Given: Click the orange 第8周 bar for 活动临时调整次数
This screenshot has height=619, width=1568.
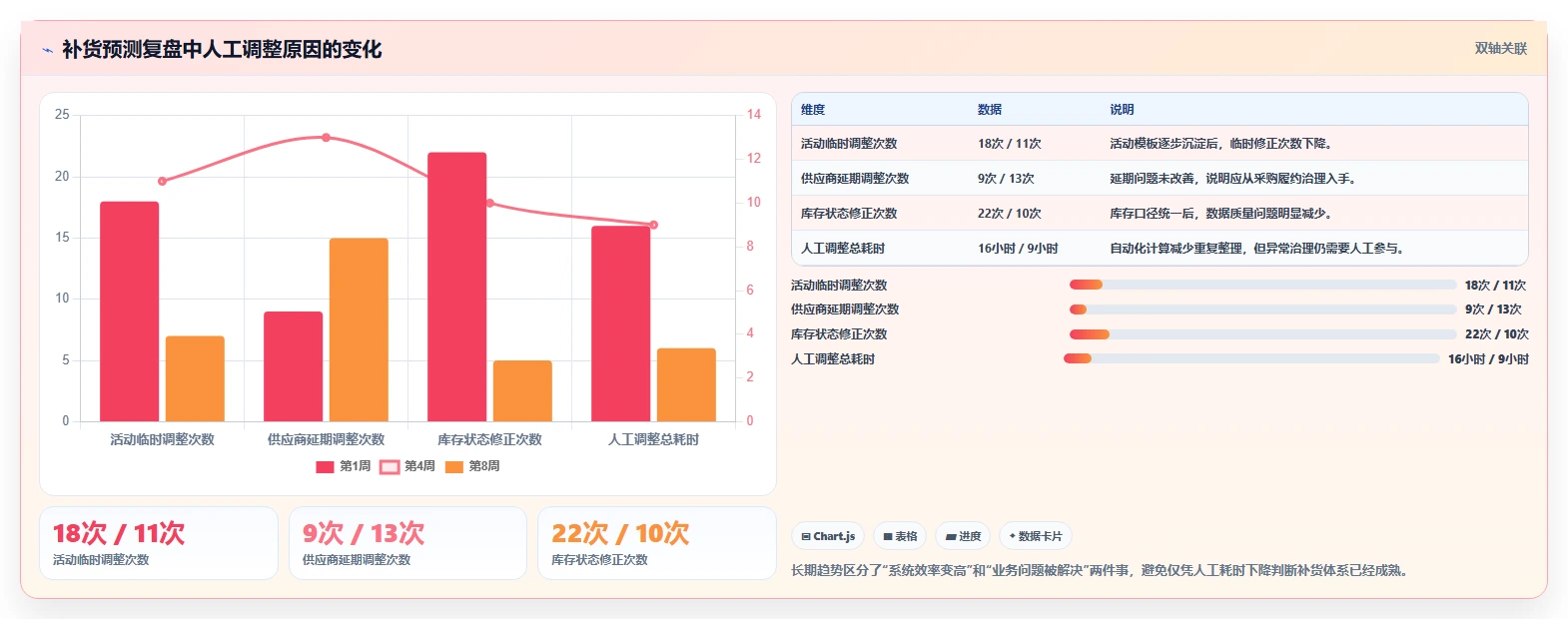Looking at the screenshot, I should [195, 378].
